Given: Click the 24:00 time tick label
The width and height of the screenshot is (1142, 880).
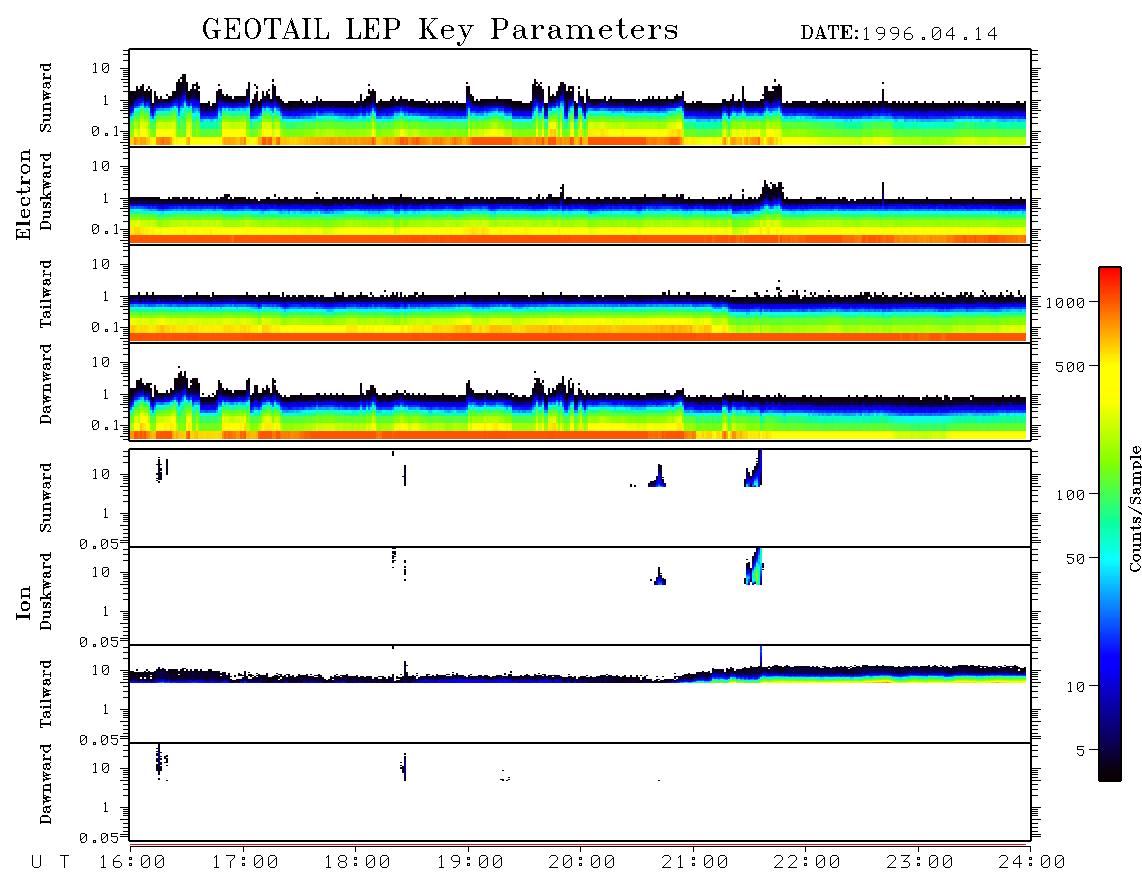Looking at the screenshot, I should pyautogui.click(x=1033, y=863).
